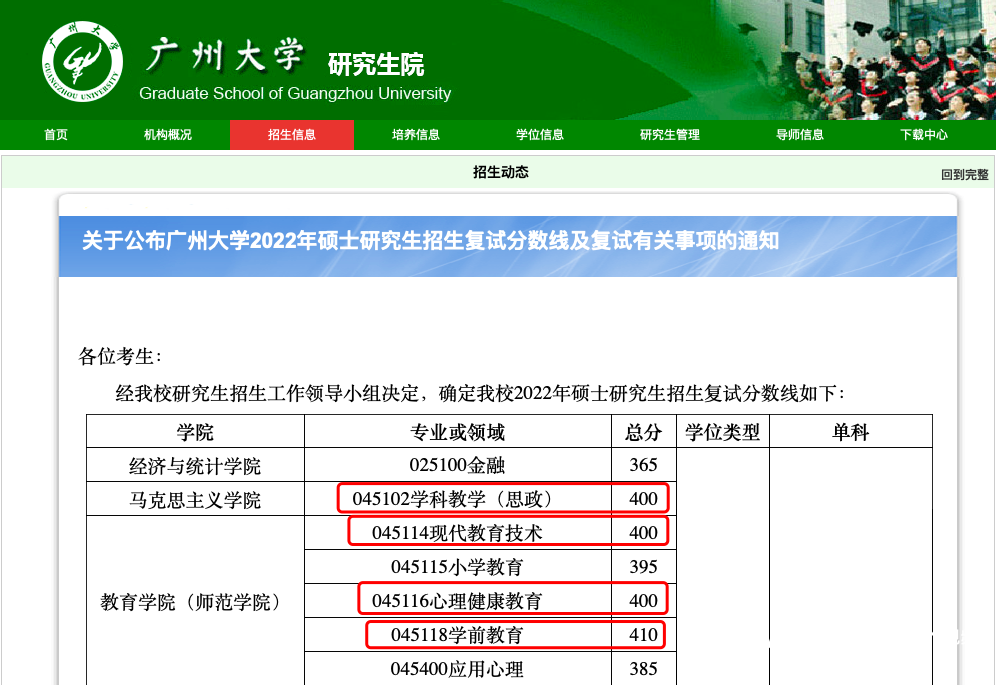Image resolution: width=996 pixels, height=685 pixels.
Task: Click the score 410 for 学前教育
Action: coord(643,634)
